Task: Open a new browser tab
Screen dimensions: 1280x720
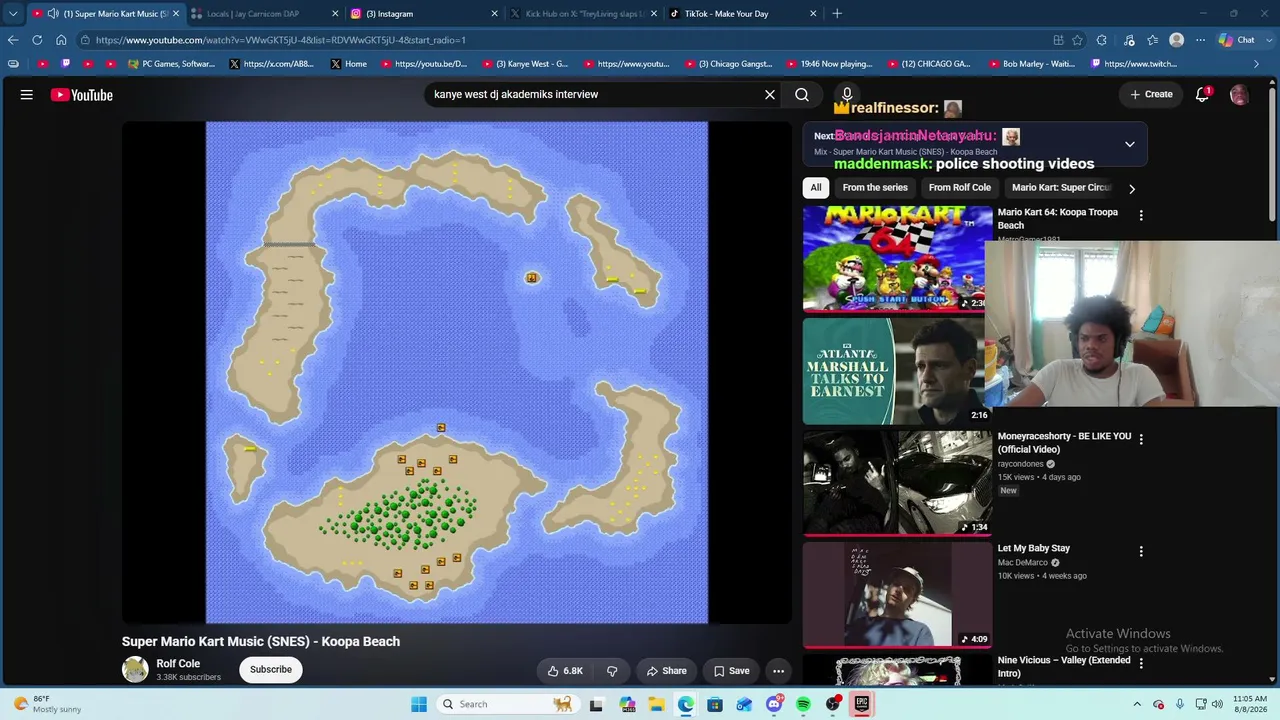Action: pyautogui.click(x=837, y=14)
